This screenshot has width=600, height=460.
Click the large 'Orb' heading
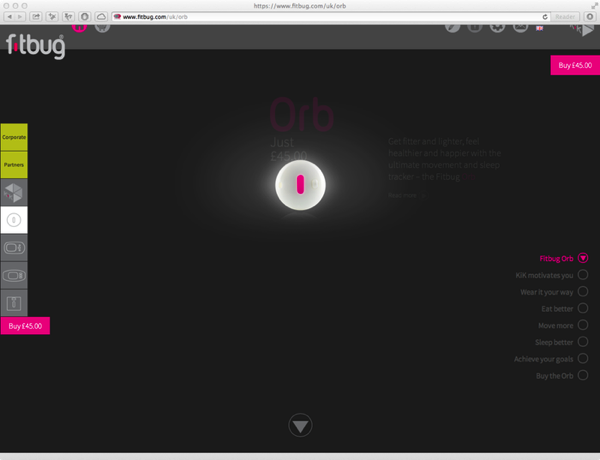(302, 114)
